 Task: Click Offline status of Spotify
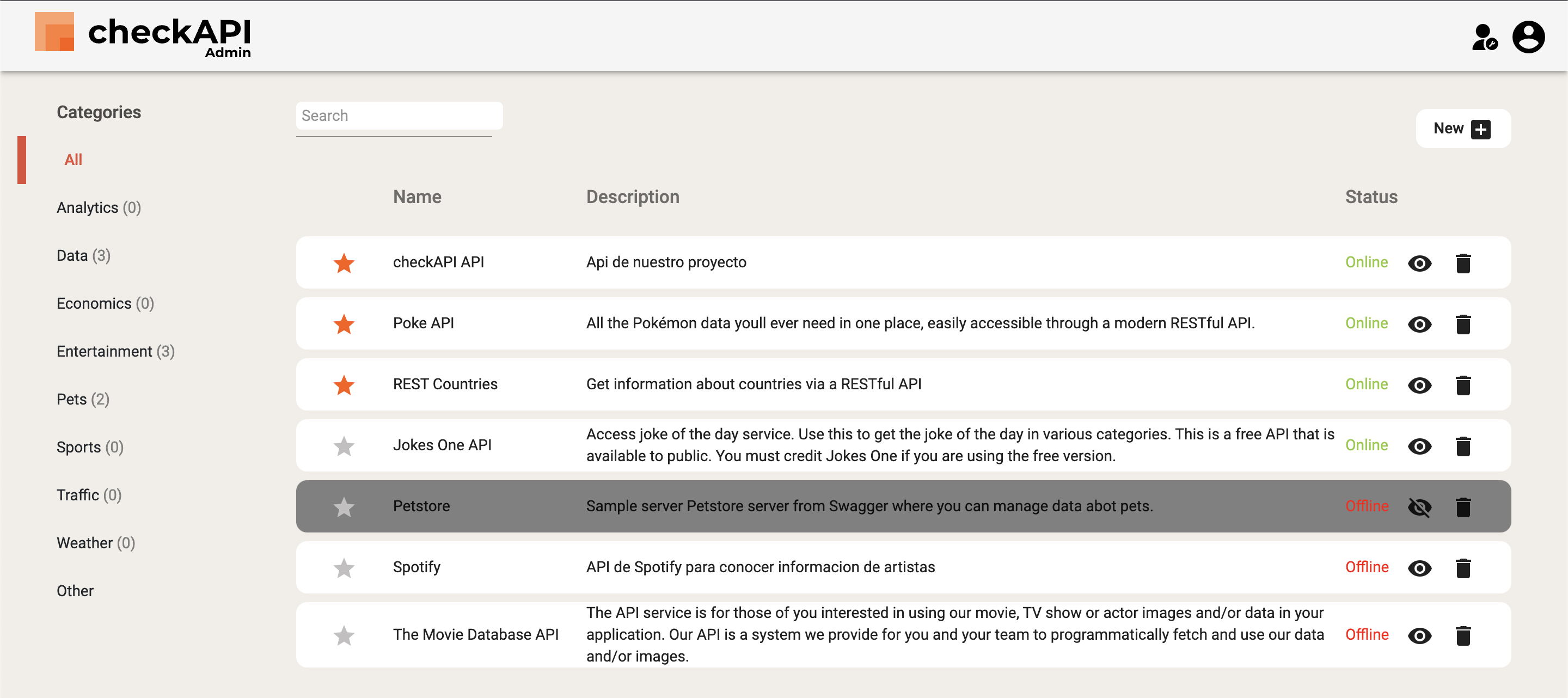1367,567
